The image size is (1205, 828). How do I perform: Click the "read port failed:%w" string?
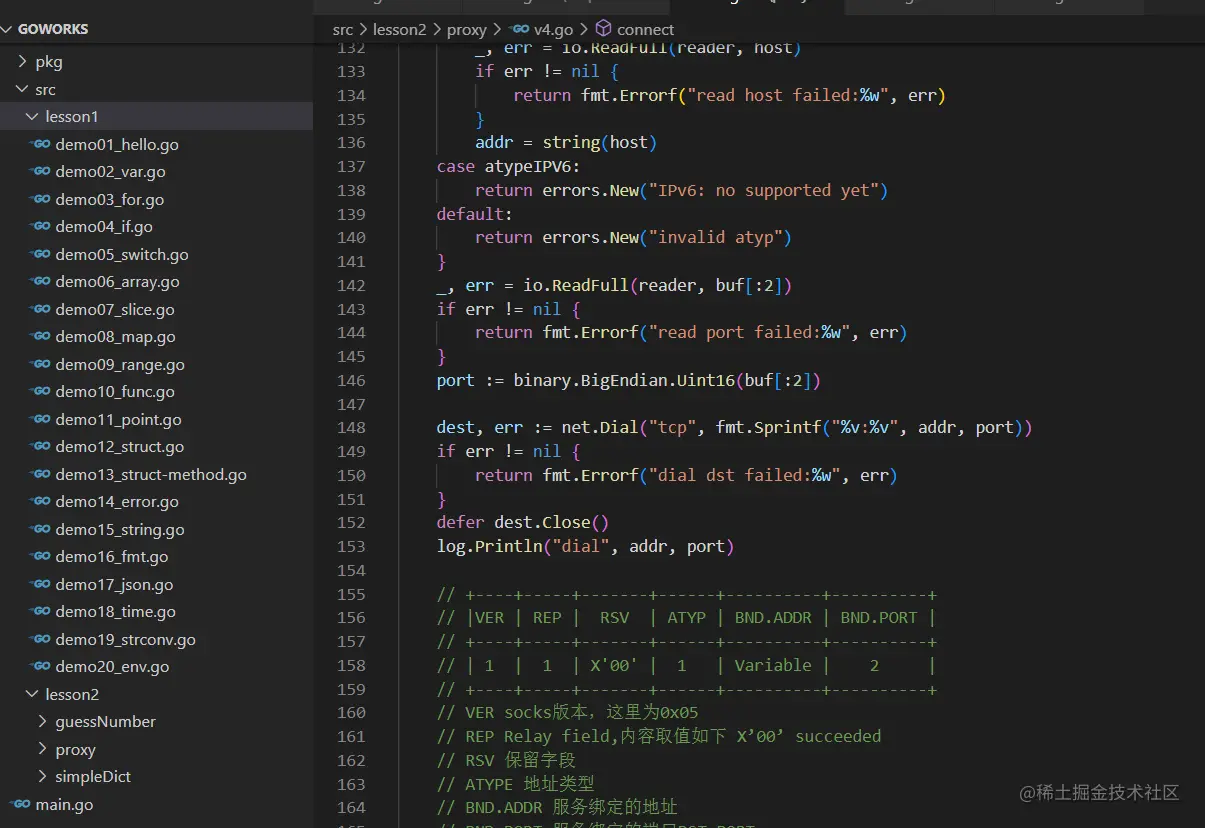(749, 332)
